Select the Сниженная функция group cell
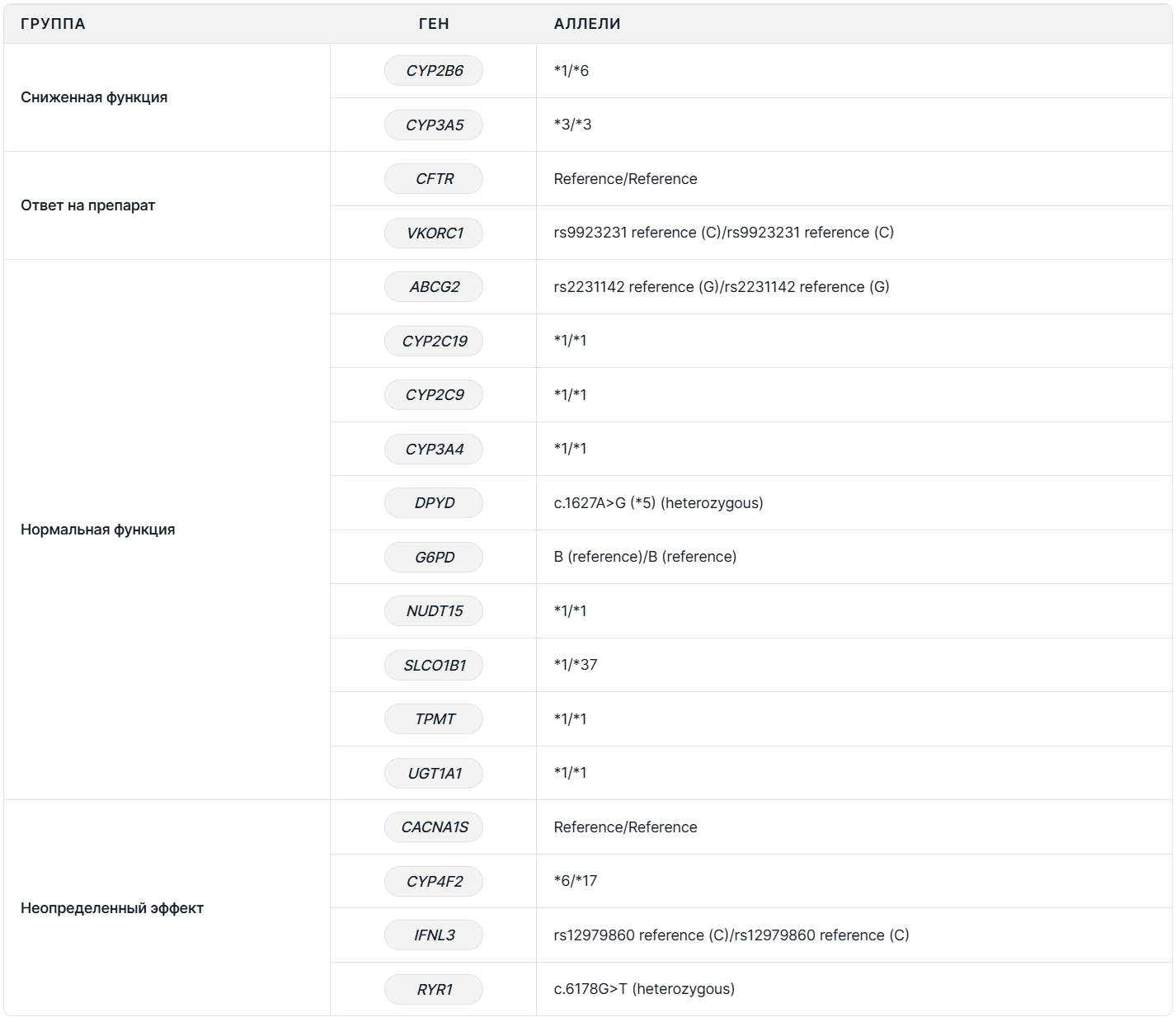 coord(94,97)
